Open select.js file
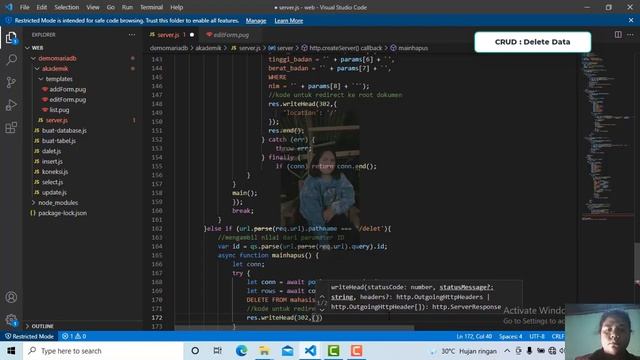Screen dimensions: 640x360 click(52, 182)
